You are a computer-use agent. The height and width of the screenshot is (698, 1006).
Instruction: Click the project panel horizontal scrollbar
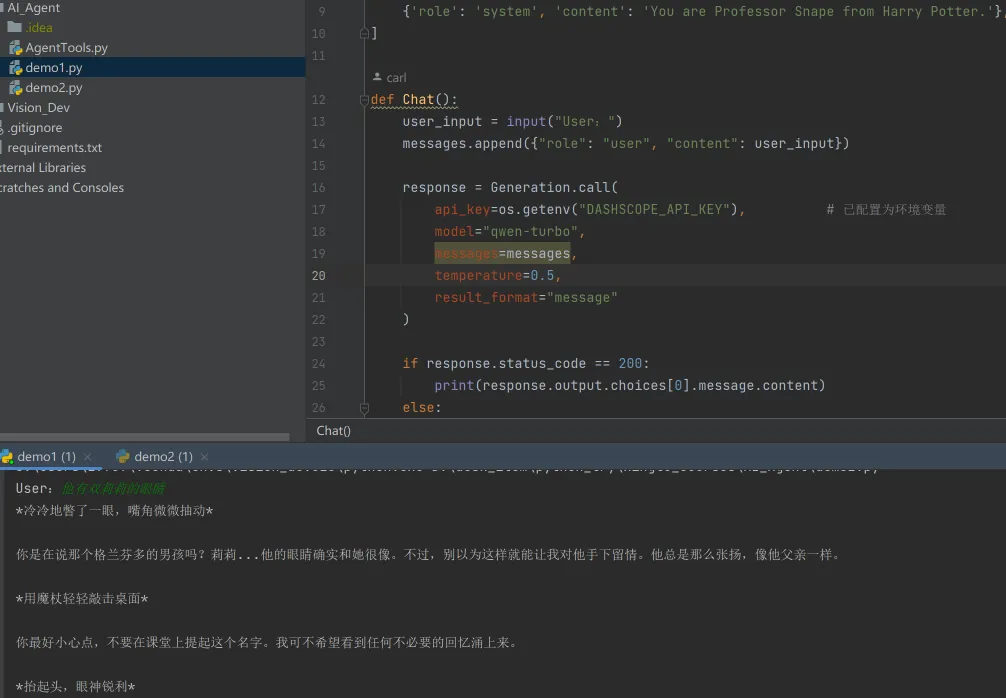click(x=144, y=437)
